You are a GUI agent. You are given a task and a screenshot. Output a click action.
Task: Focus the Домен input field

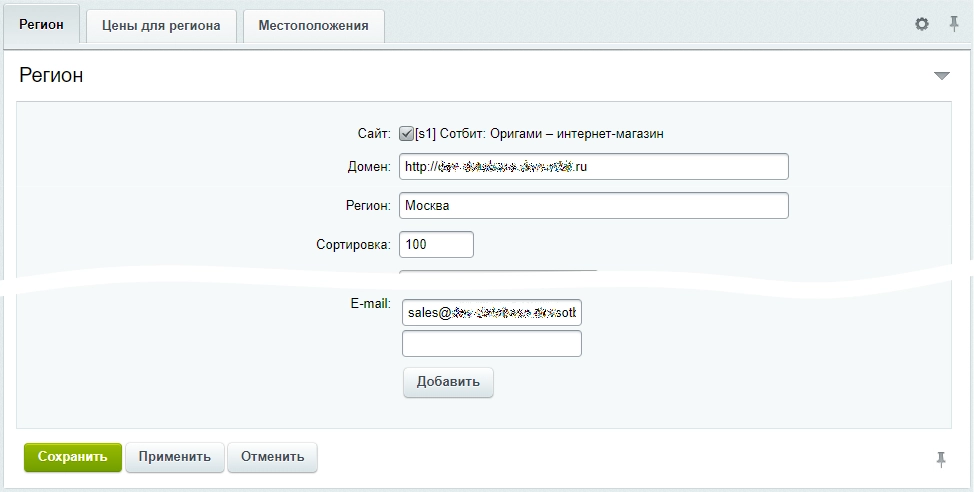pyautogui.click(x=594, y=166)
